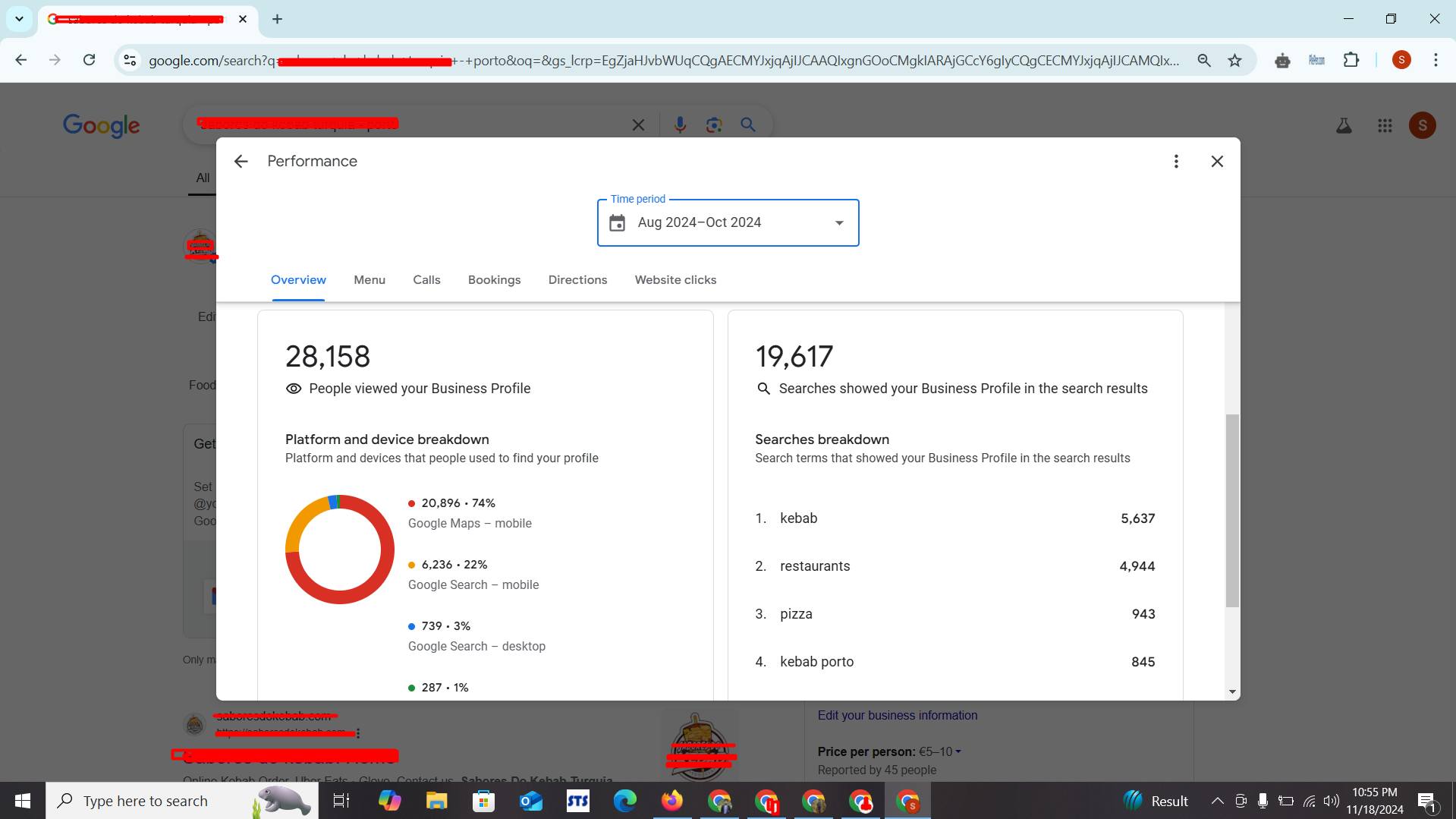This screenshot has height=819, width=1456.
Task: Clear the Google search box text
Action: click(638, 125)
